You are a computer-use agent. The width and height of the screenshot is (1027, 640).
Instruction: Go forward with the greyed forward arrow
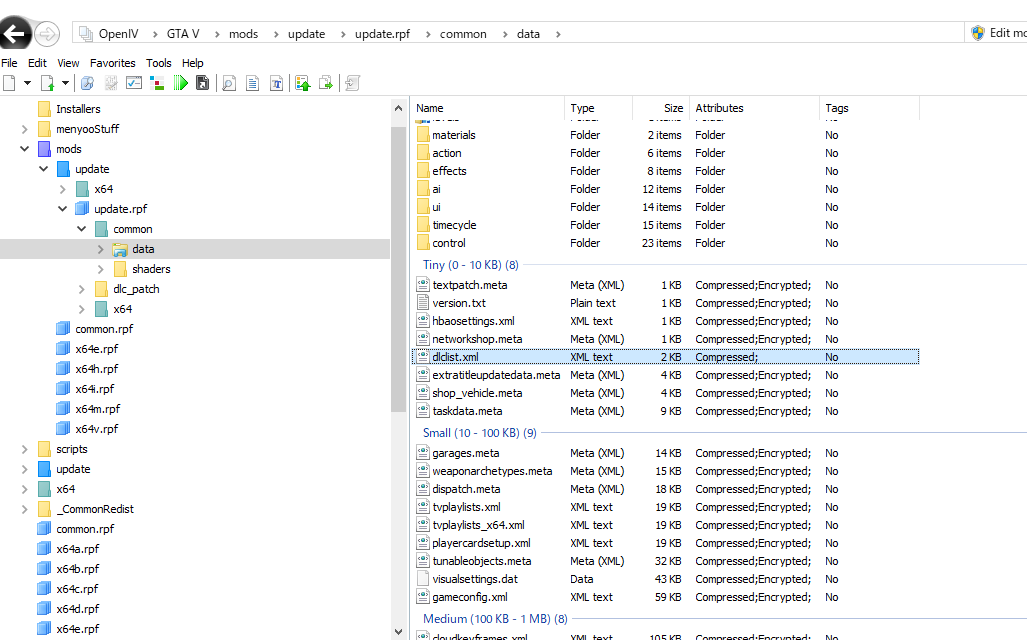[47, 33]
